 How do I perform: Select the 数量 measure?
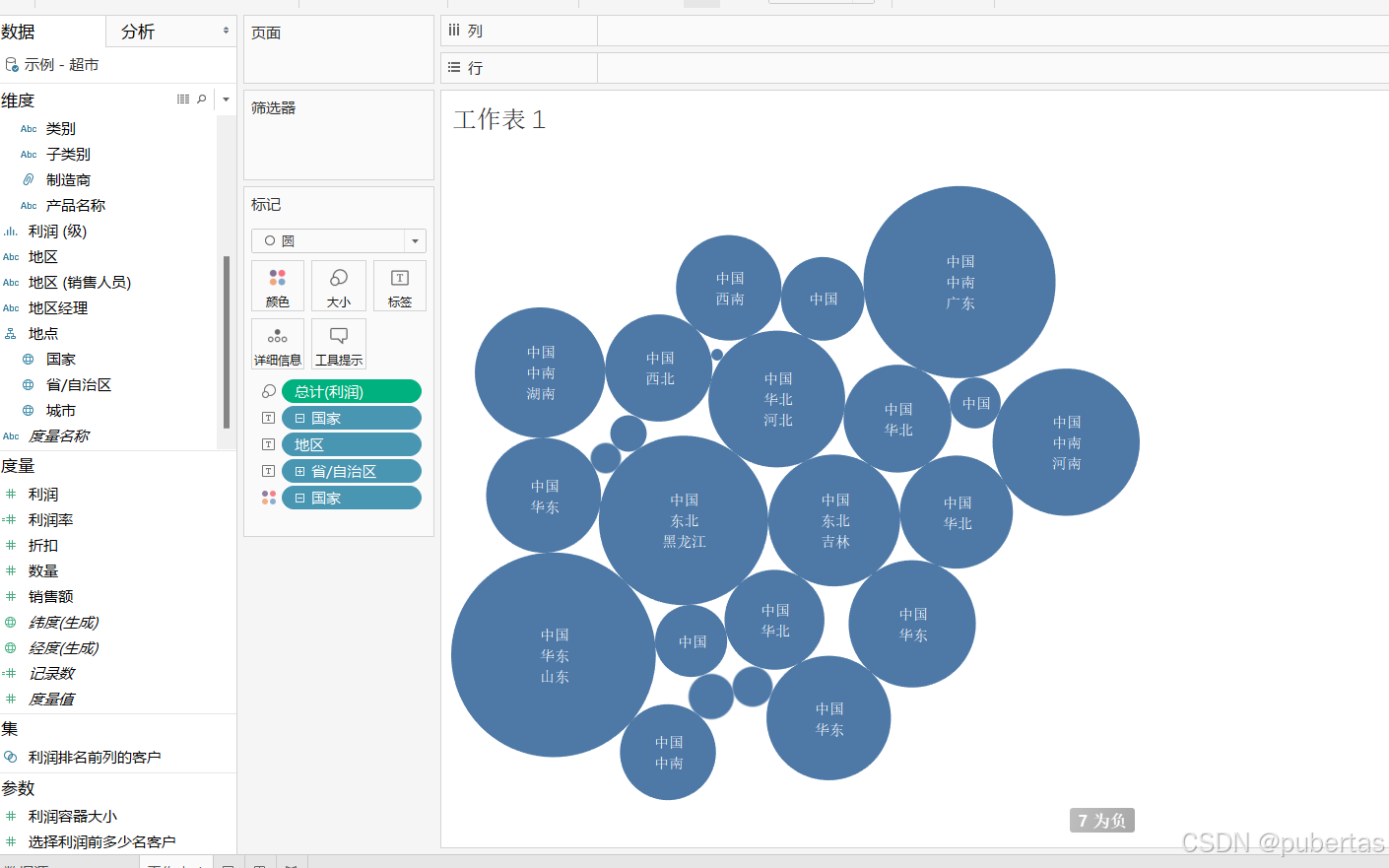(x=43, y=571)
